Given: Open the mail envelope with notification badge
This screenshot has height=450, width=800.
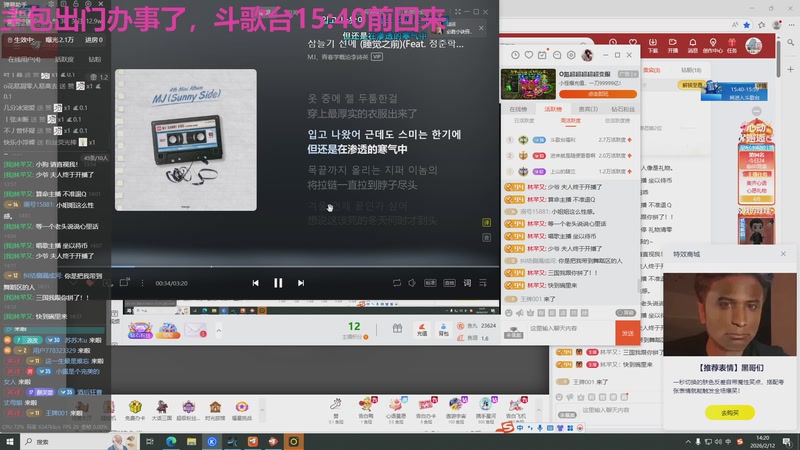Looking at the screenshot, I should coord(195,331).
